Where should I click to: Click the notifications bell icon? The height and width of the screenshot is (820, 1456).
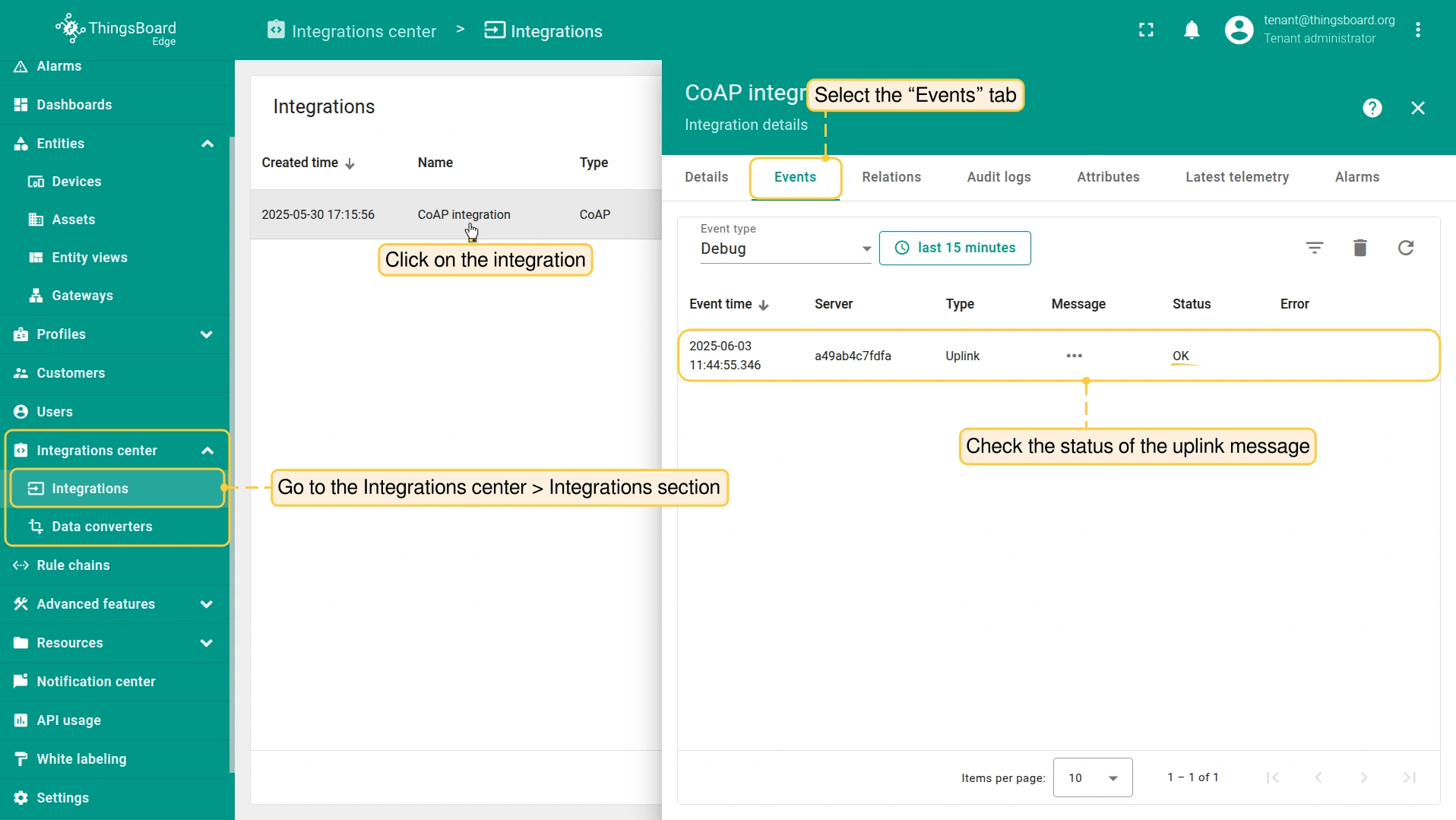pyautogui.click(x=1192, y=30)
